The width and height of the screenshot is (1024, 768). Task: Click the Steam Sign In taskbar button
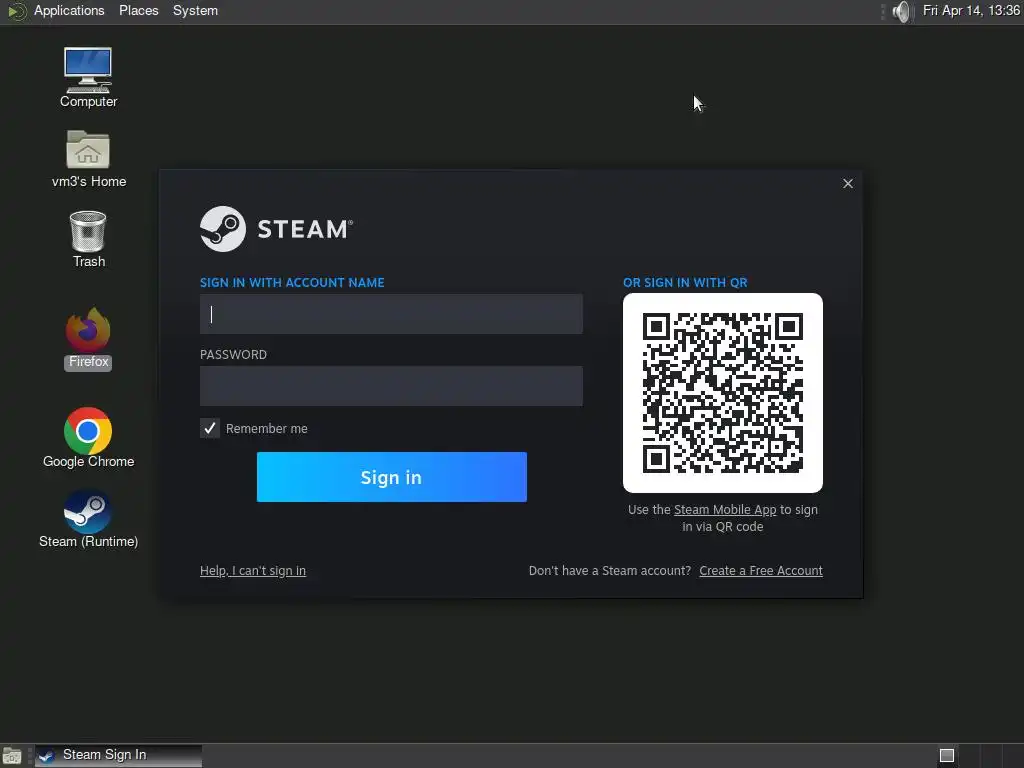pyautogui.click(x=118, y=756)
